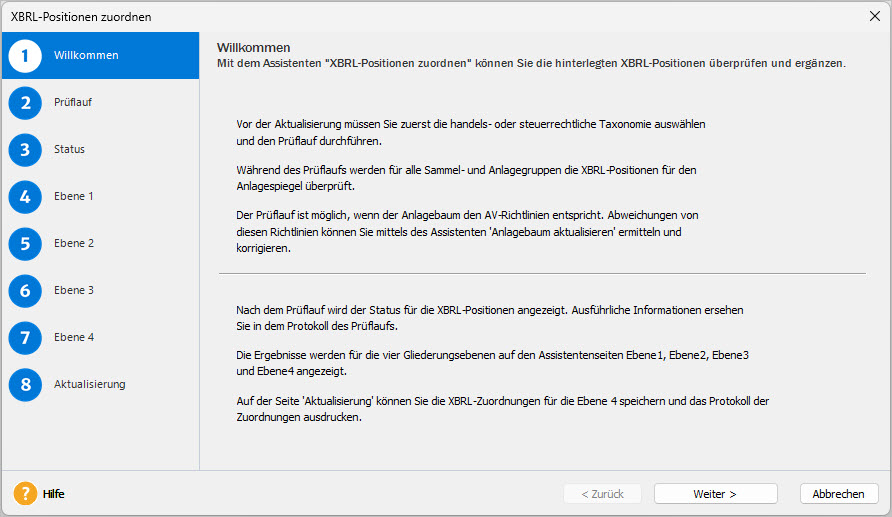892x517 pixels.
Task: Go to the Status wizard step
Action: click(x=69, y=149)
